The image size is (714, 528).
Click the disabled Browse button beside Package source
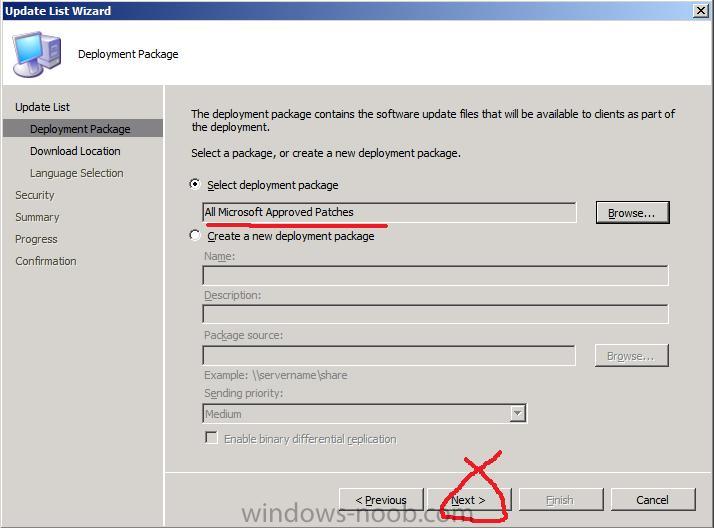[x=632, y=355]
